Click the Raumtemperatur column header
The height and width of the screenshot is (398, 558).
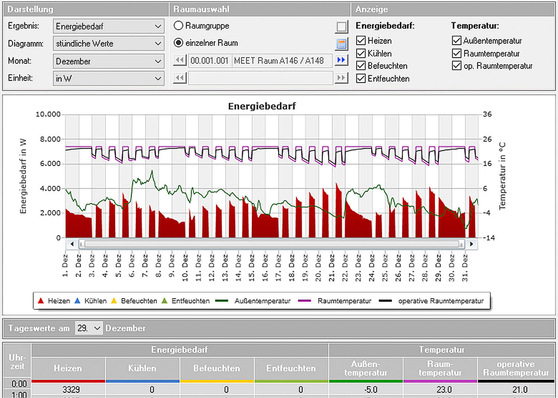click(x=440, y=368)
